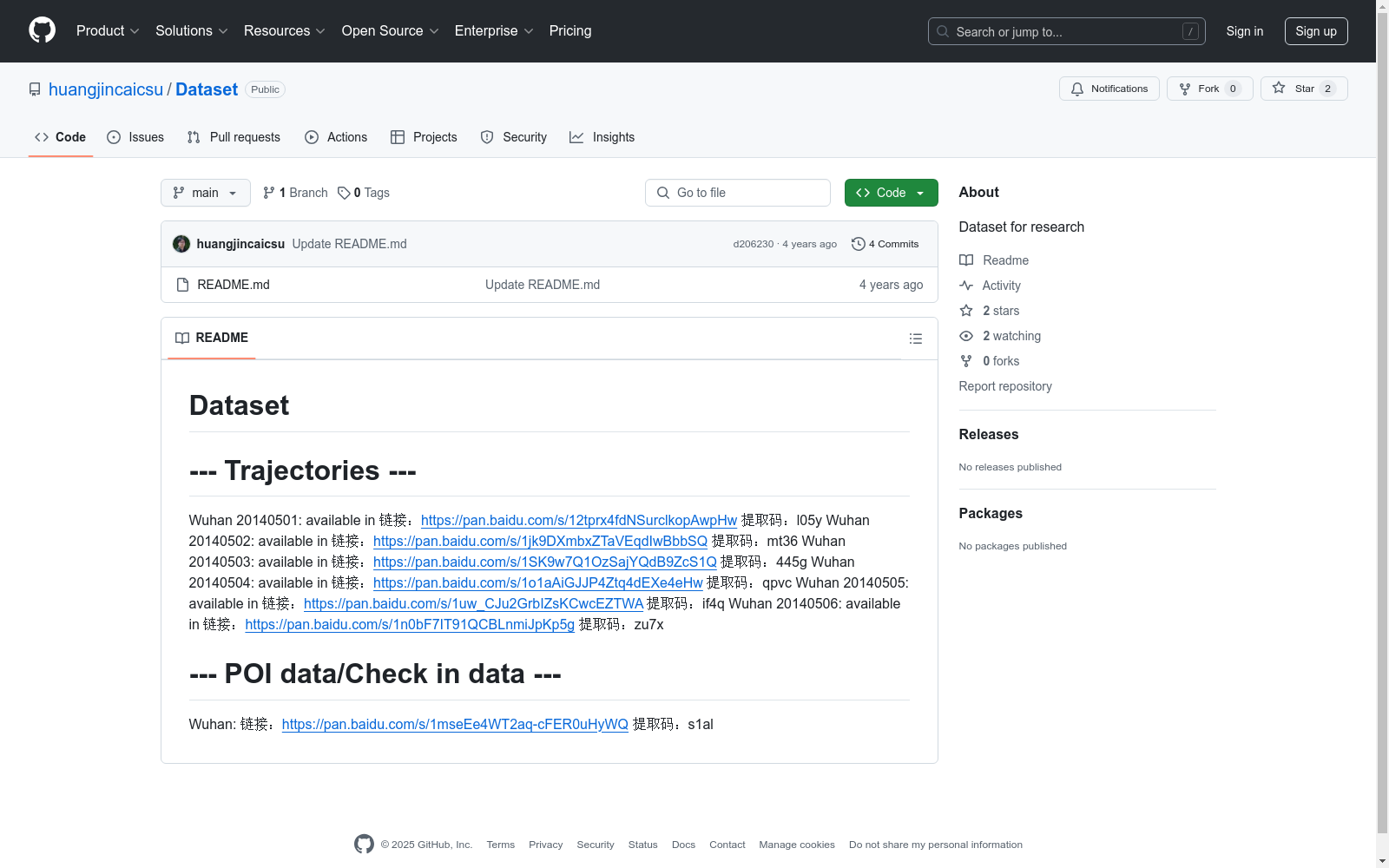
Task: Switch to the Actions tab
Action: click(x=336, y=137)
